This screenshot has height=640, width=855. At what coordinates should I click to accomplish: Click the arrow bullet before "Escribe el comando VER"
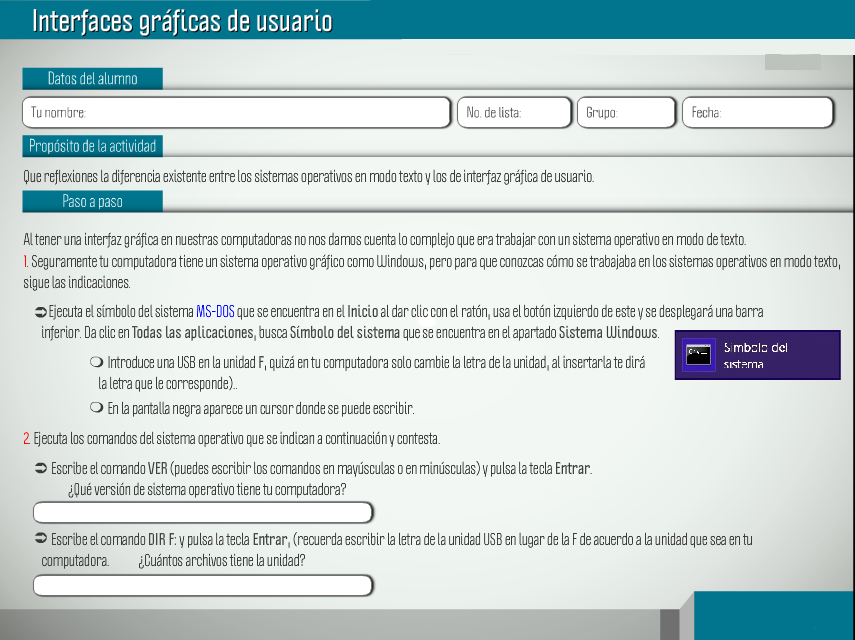pyautogui.click(x=41, y=469)
